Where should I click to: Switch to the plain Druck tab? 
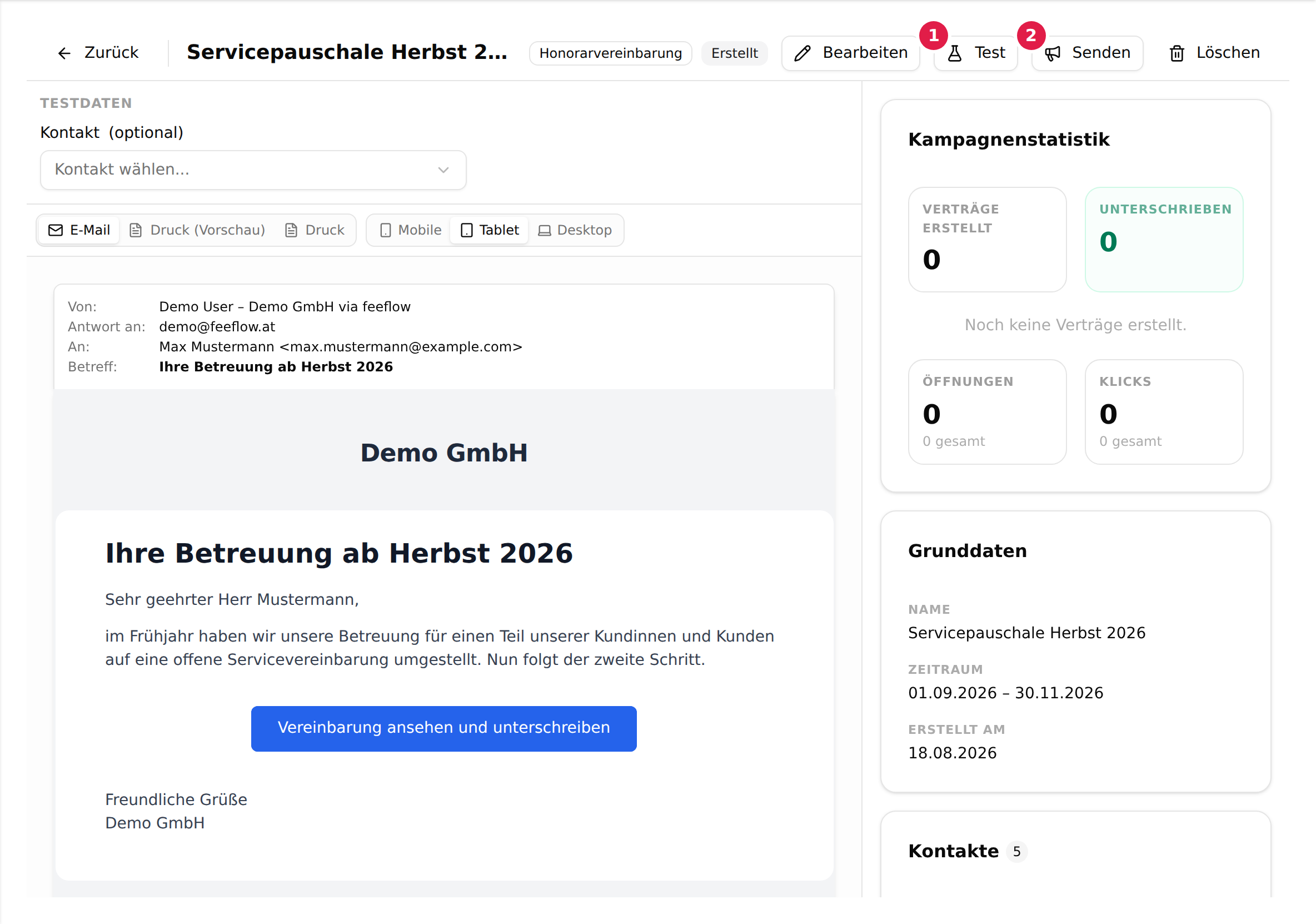point(315,230)
